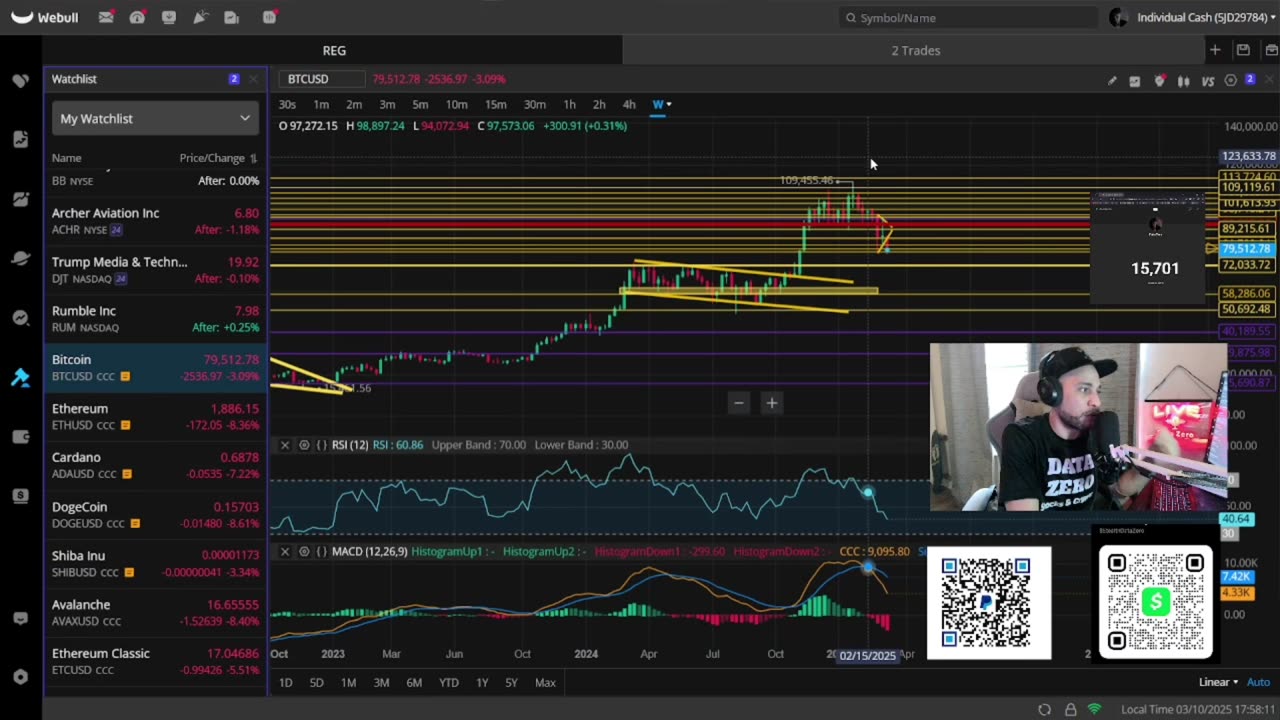Set chart range to YTD

coord(449,682)
